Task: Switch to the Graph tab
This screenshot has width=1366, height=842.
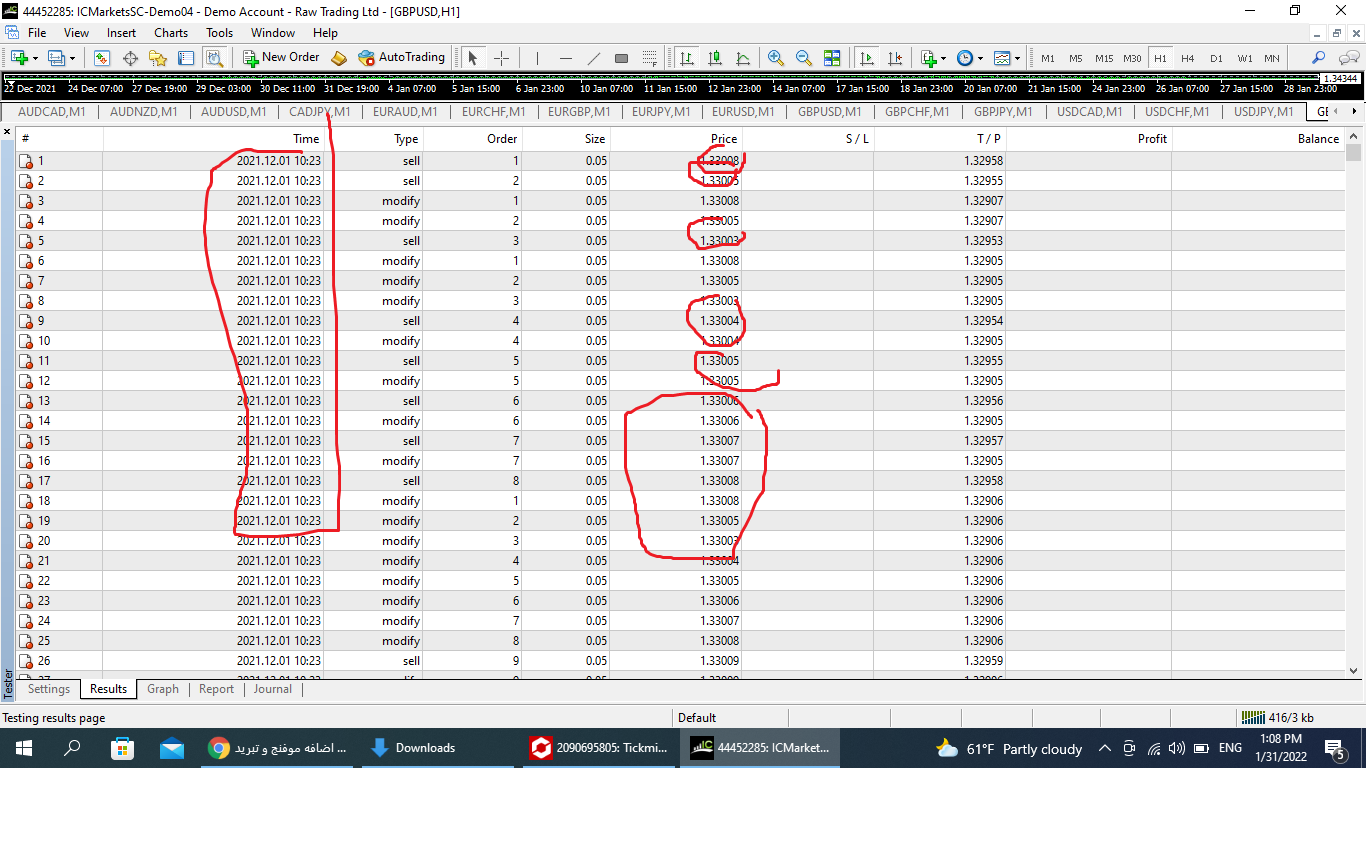Action: [x=162, y=689]
